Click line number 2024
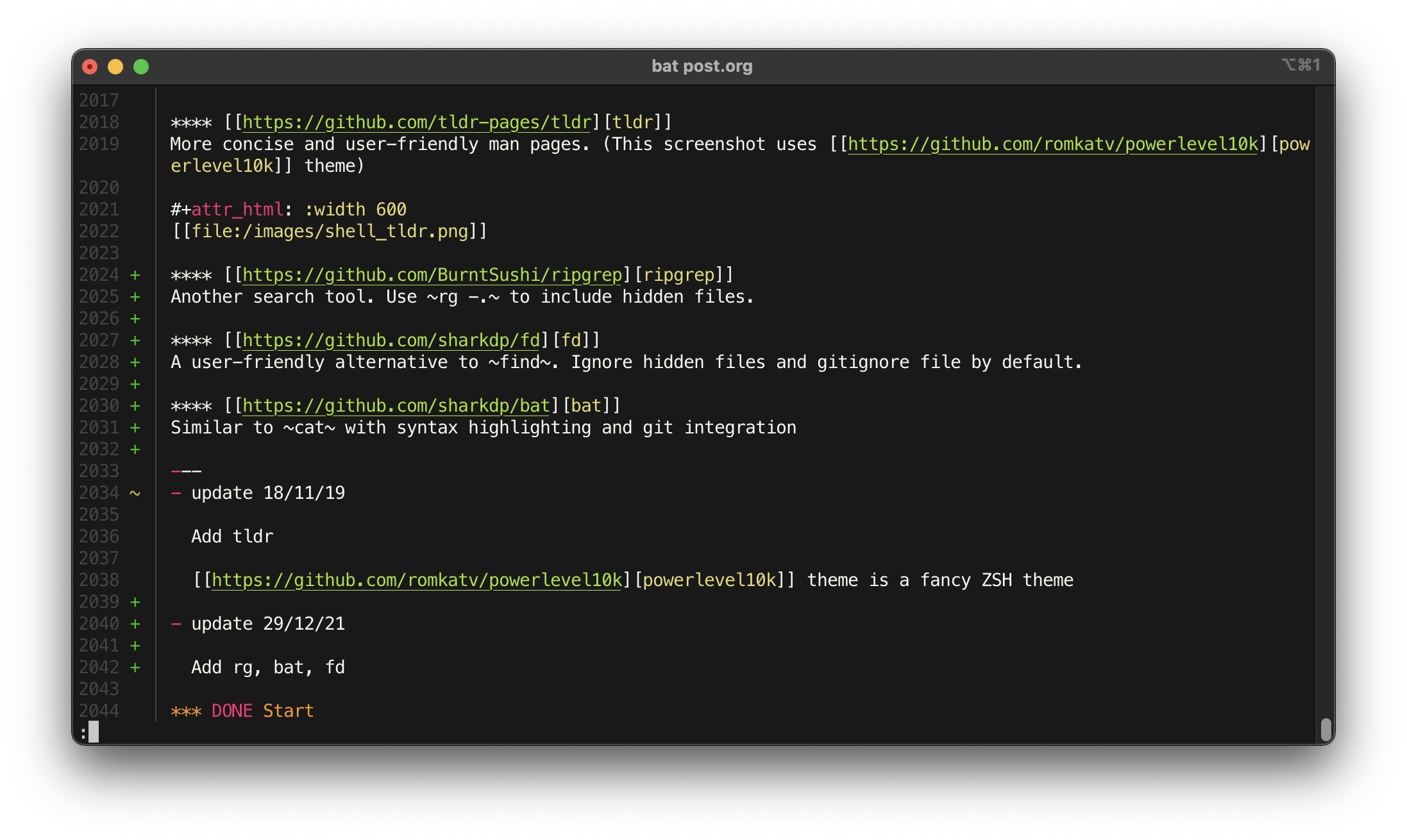 (x=99, y=274)
